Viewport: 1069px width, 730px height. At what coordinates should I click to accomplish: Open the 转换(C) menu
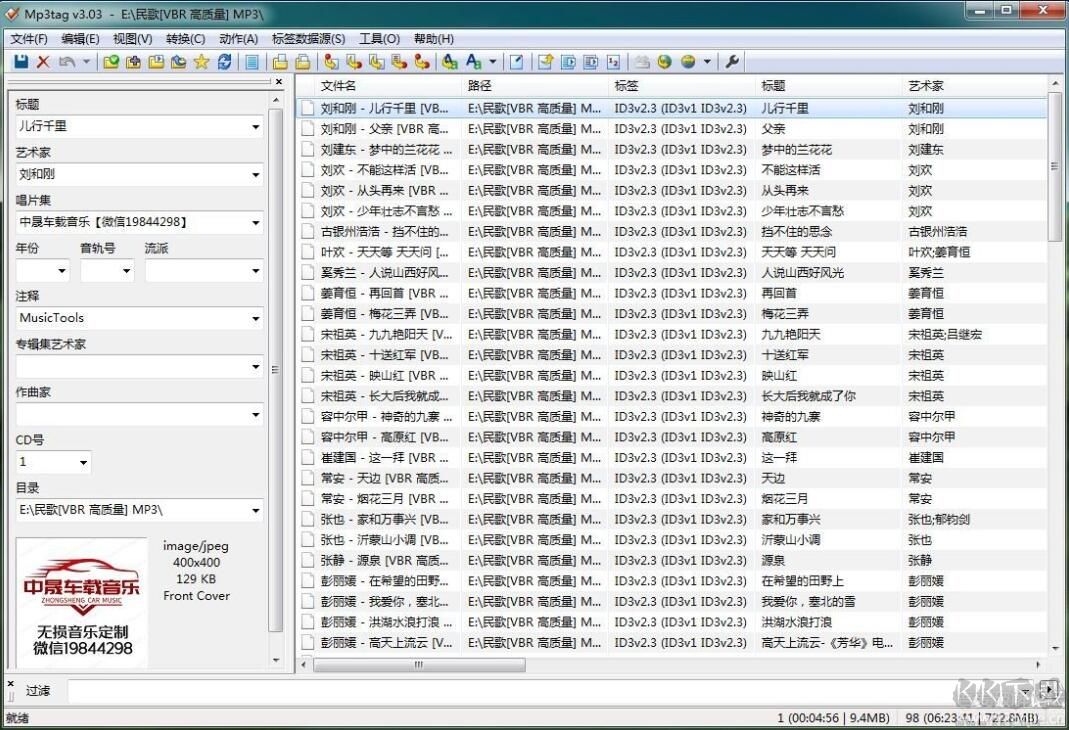(186, 38)
